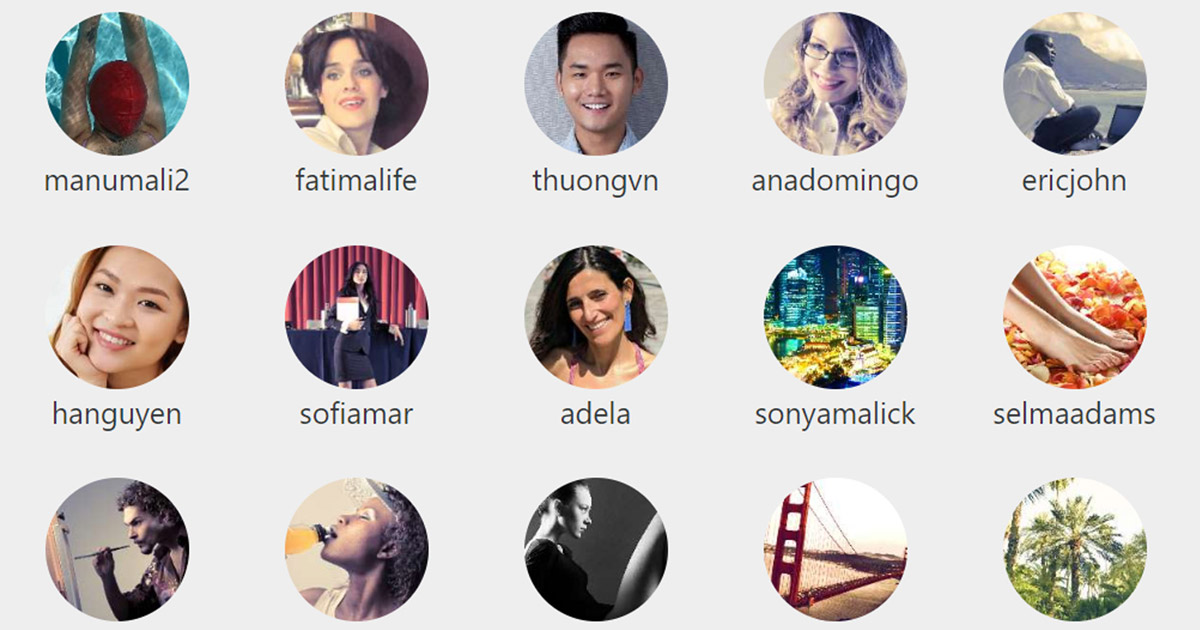Select the thuongvn username label
1200x630 pixels.
pos(596,181)
